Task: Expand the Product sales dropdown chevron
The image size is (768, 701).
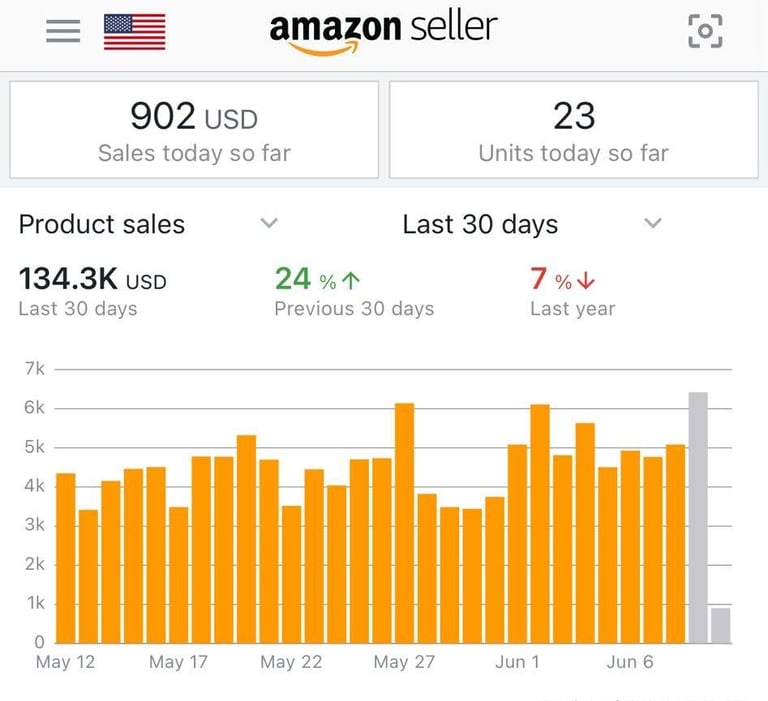Action: point(269,223)
